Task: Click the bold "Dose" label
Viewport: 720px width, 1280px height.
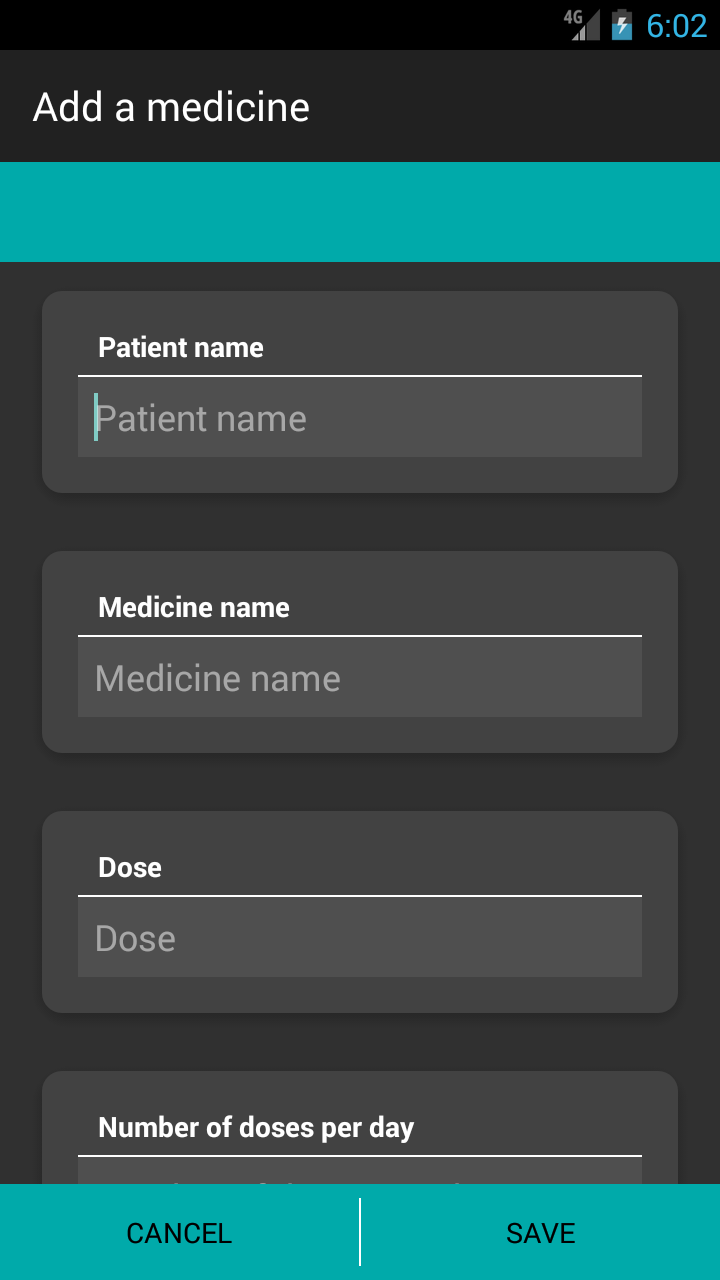Action: pyautogui.click(x=130, y=868)
